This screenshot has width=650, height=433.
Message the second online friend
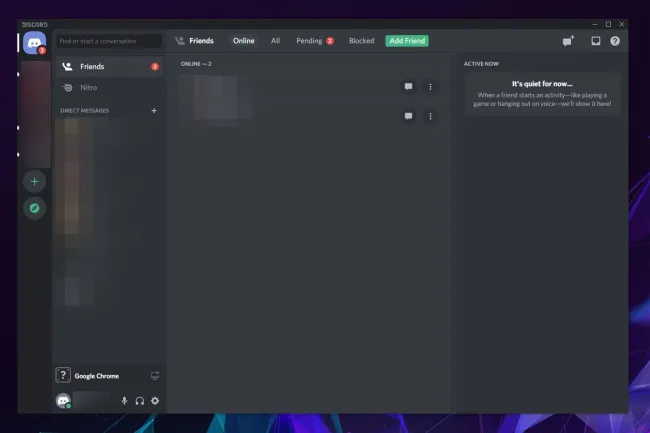click(408, 116)
